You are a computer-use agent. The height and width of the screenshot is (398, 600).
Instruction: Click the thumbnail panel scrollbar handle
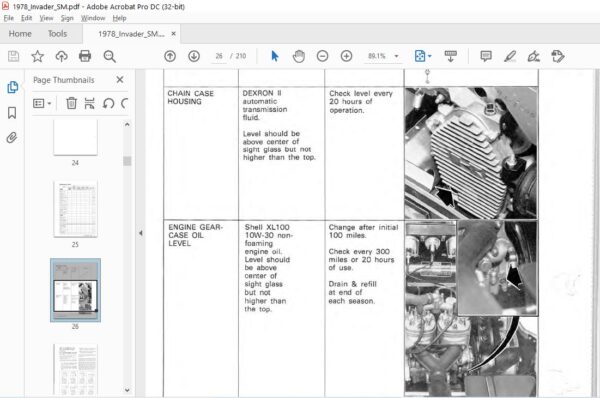(127, 161)
